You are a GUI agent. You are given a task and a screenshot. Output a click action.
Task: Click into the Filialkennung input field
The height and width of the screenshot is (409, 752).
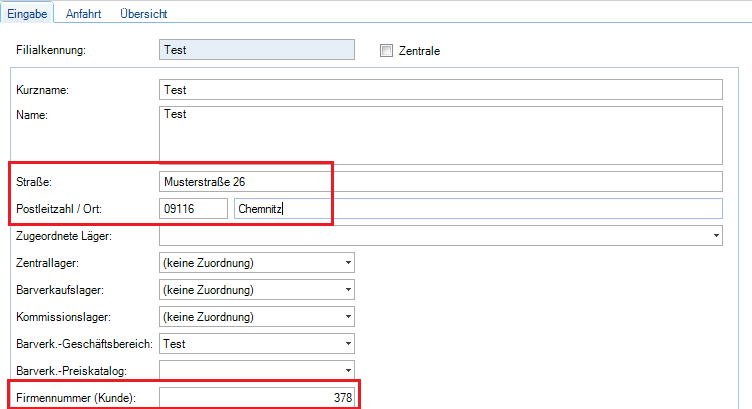256,49
